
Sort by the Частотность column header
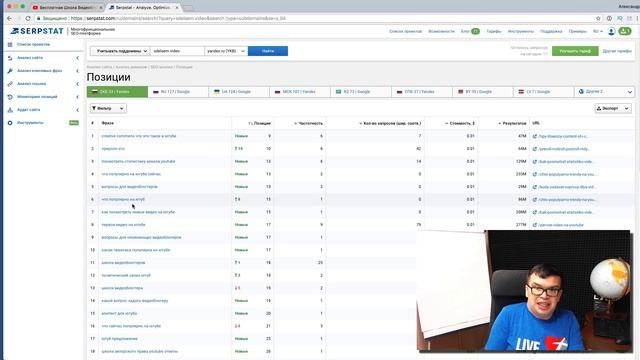[x=308, y=123]
